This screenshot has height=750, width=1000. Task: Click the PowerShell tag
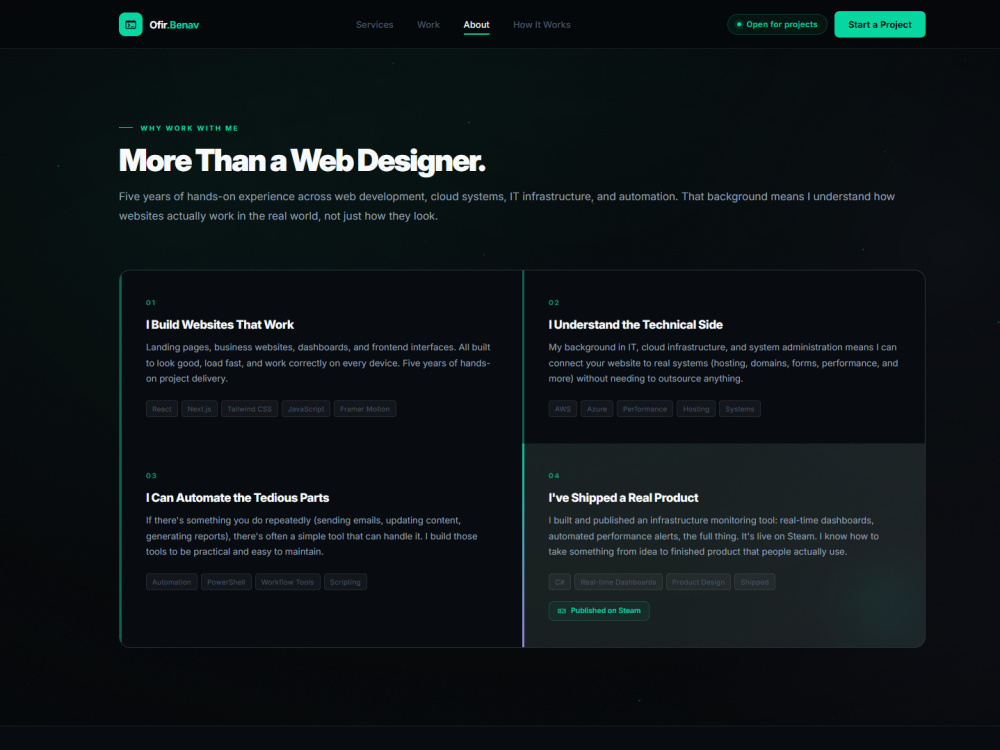(x=226, y=582)
